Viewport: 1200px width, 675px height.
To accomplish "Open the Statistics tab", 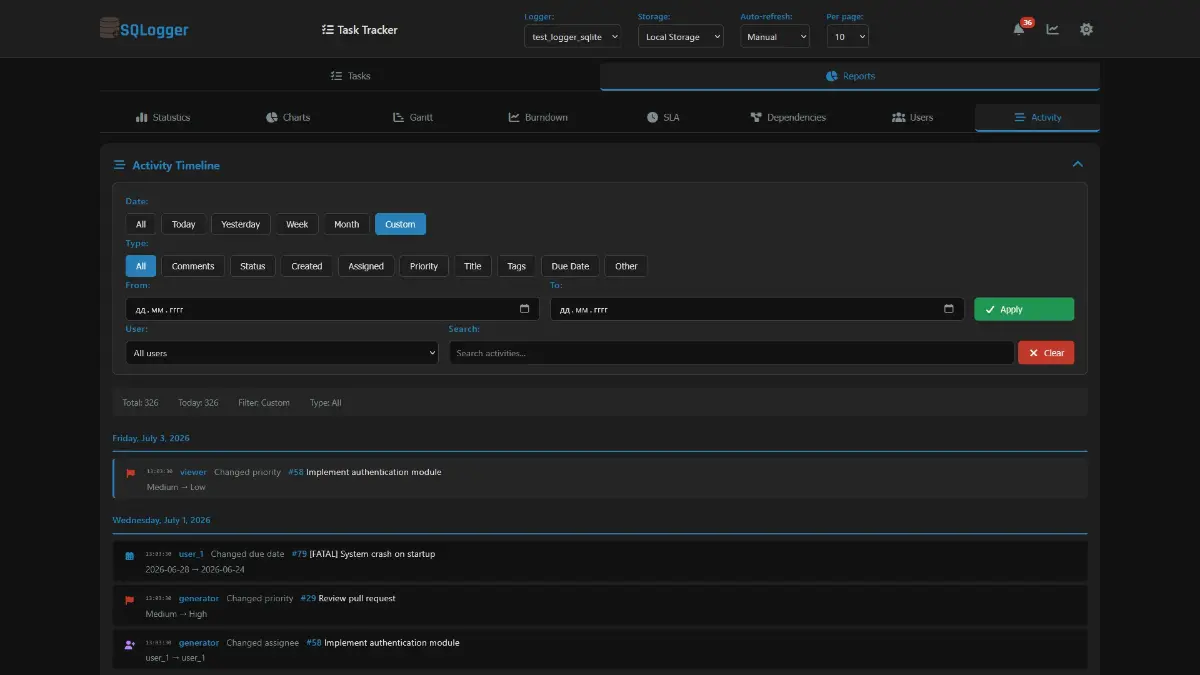I will pyautogui.click(x=162, y=118).
